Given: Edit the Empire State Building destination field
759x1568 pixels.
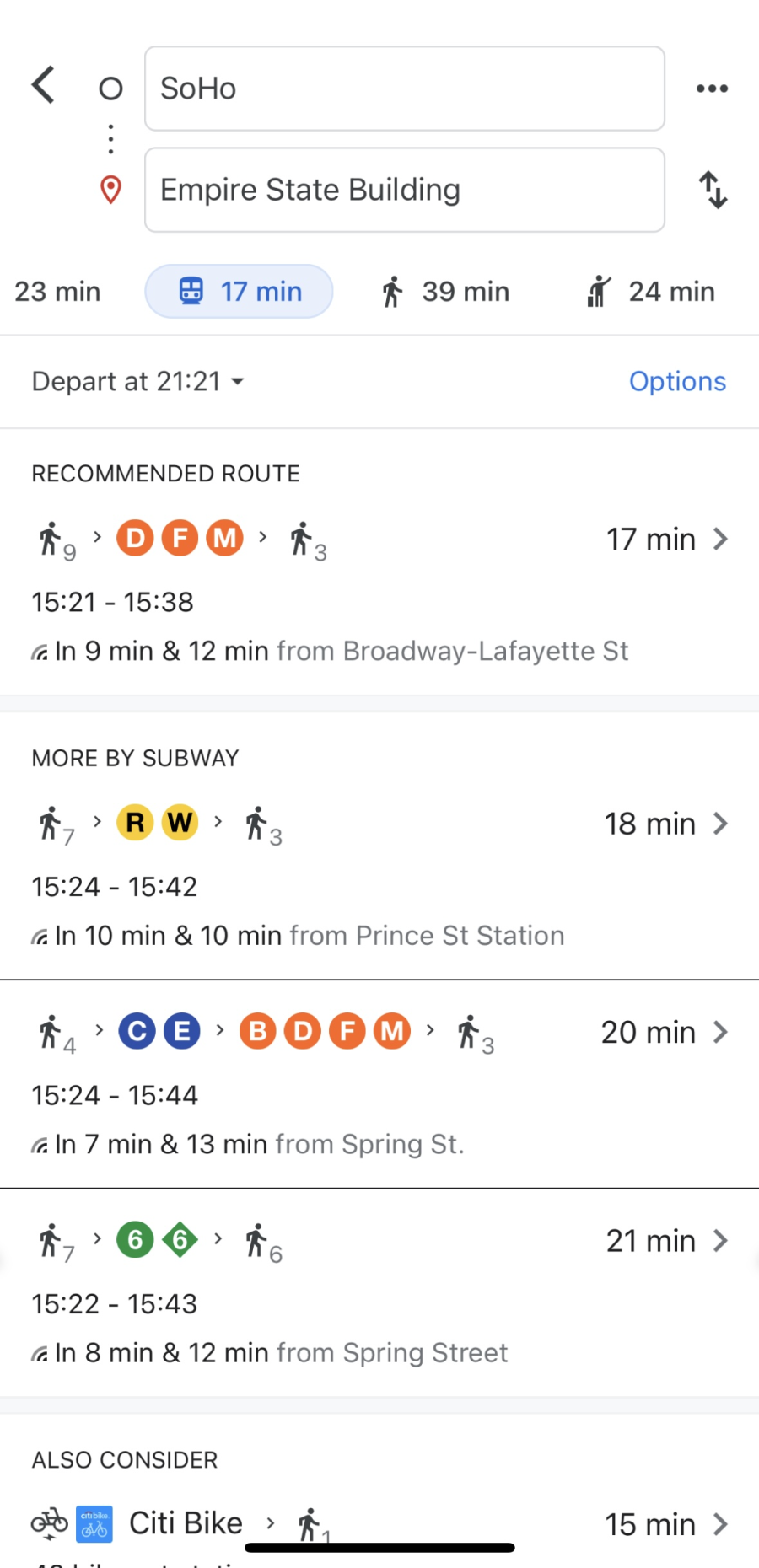Looking at the screenshot, I should point(405,190).
